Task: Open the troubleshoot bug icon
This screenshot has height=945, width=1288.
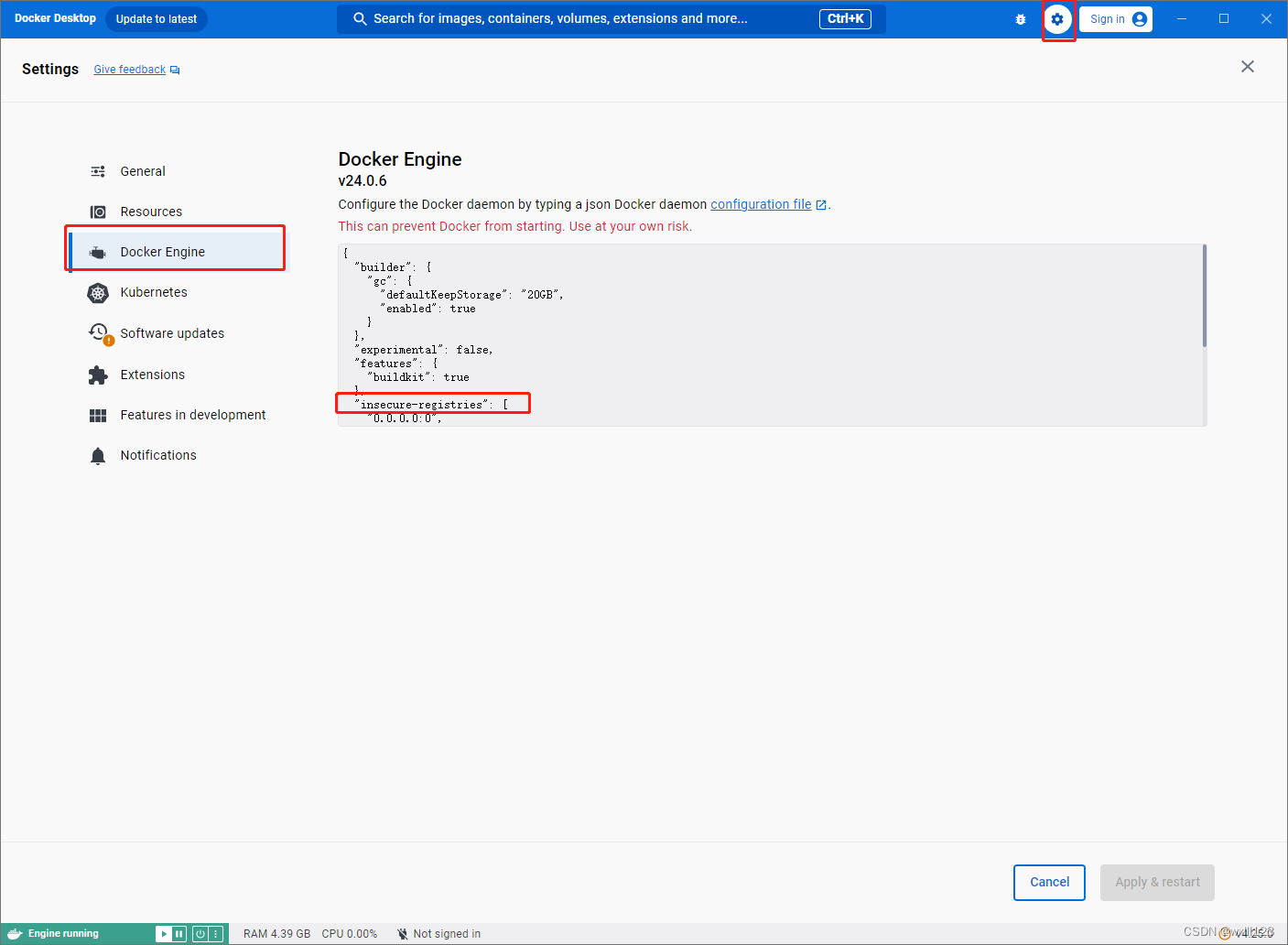Action: click(1021, 19)
